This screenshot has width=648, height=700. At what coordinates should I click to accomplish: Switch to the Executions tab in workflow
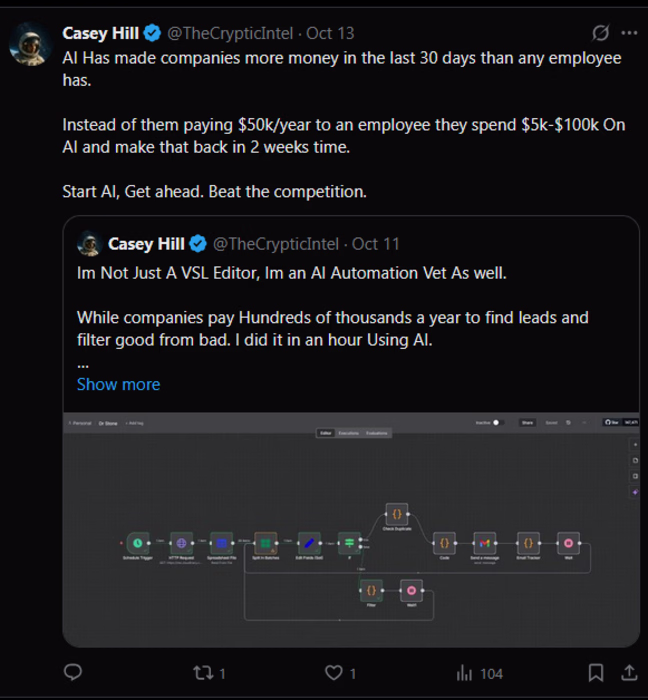(348, 433)
